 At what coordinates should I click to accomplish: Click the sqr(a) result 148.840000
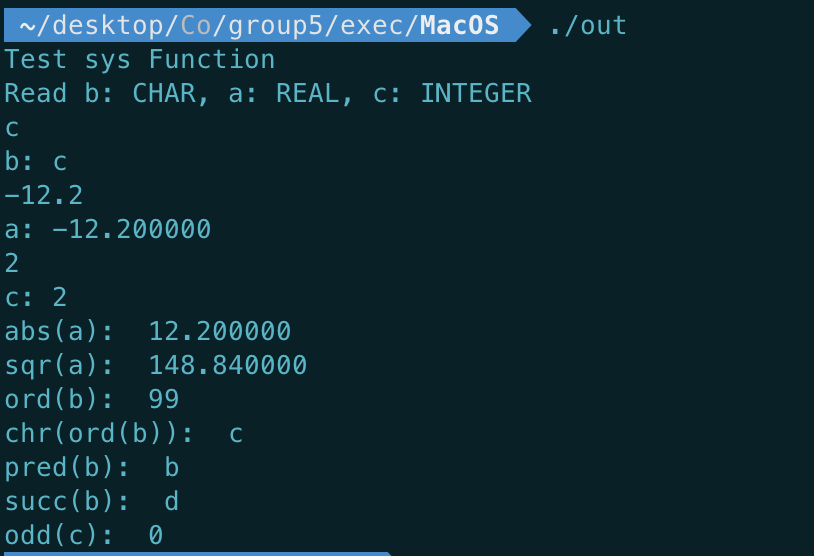[228, 365]
